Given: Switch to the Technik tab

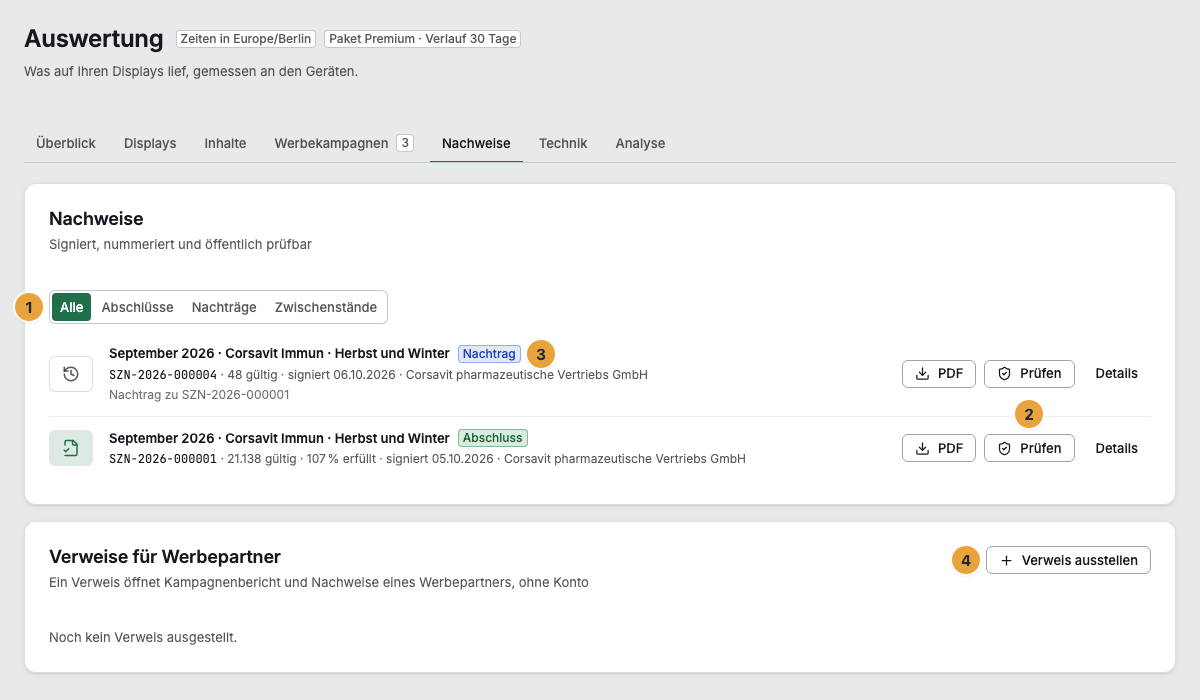Looking at the screenshot, I should tap(563, 143).
